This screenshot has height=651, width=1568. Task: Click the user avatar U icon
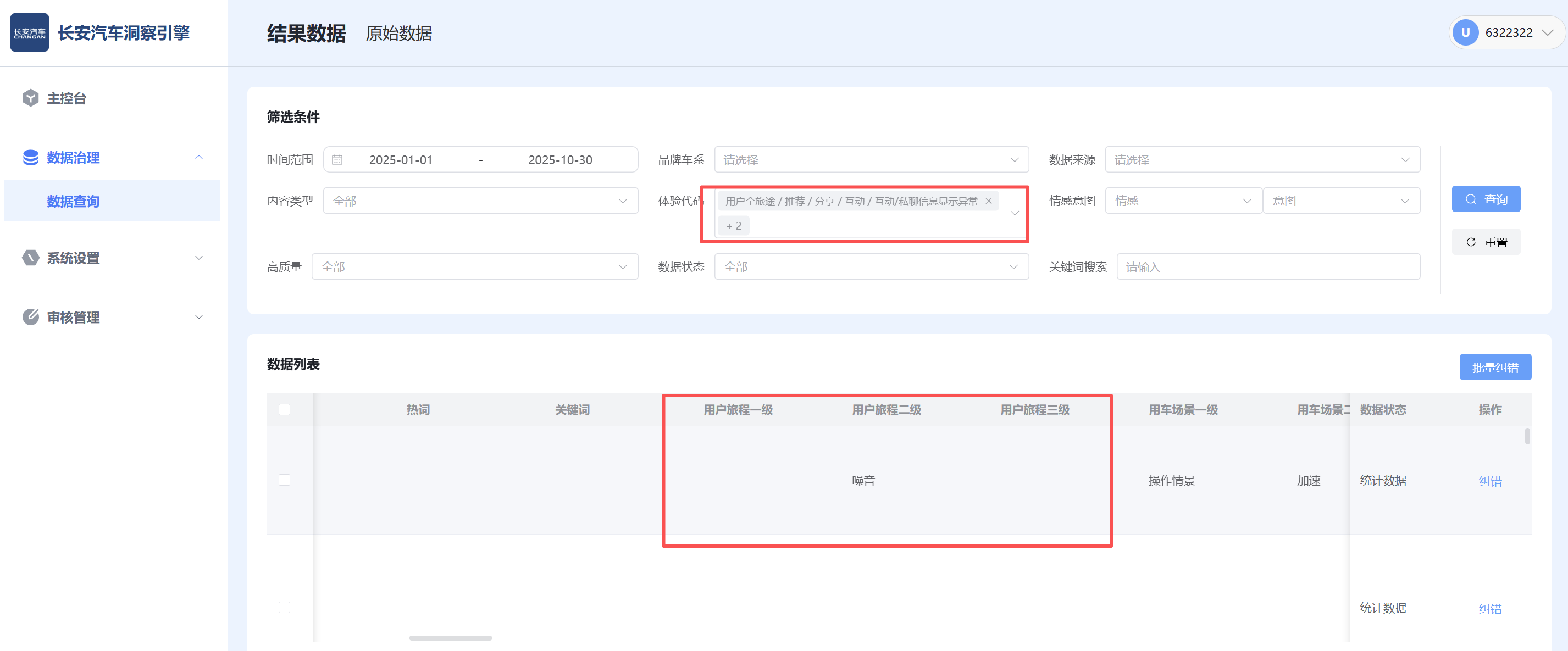pyautogui.click(x=1465, y=33)
